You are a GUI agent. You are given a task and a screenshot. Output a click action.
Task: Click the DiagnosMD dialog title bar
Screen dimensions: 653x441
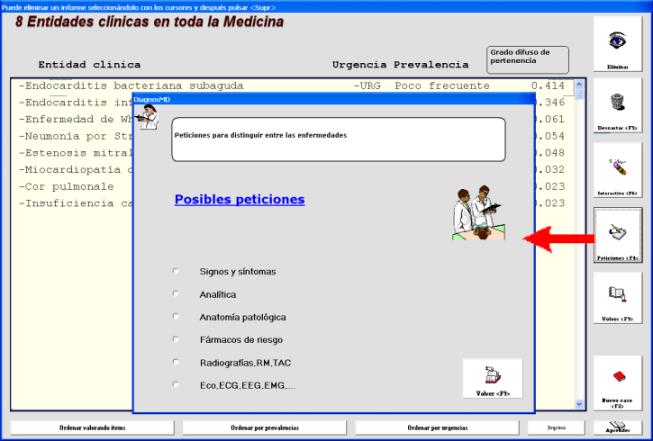[x=334, y=99]
